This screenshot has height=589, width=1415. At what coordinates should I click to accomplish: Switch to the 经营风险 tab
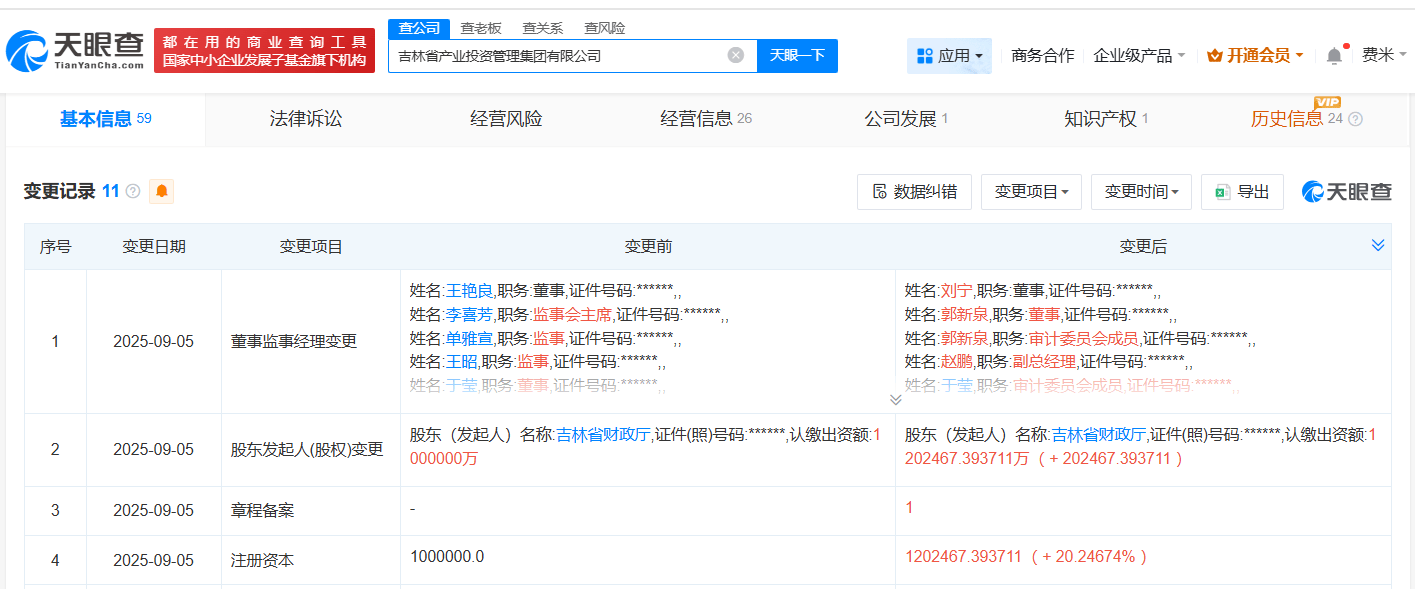coord(506,119)
